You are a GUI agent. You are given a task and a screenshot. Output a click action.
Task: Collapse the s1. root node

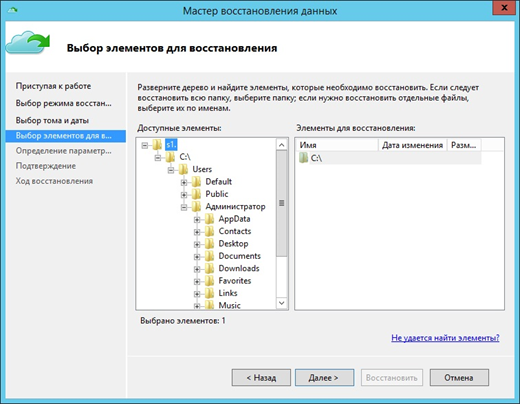click(x=144, y=145)
